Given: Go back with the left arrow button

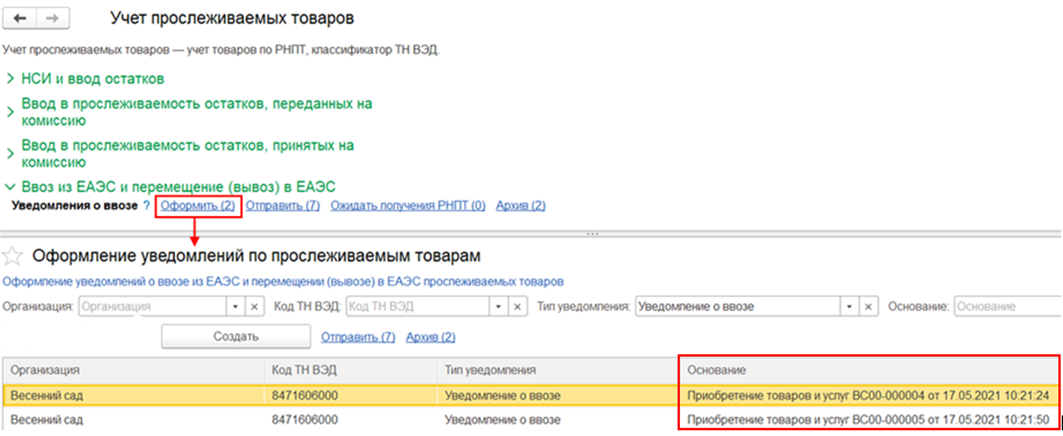Looking at the screenshot, I should click(x=19, y=18).
